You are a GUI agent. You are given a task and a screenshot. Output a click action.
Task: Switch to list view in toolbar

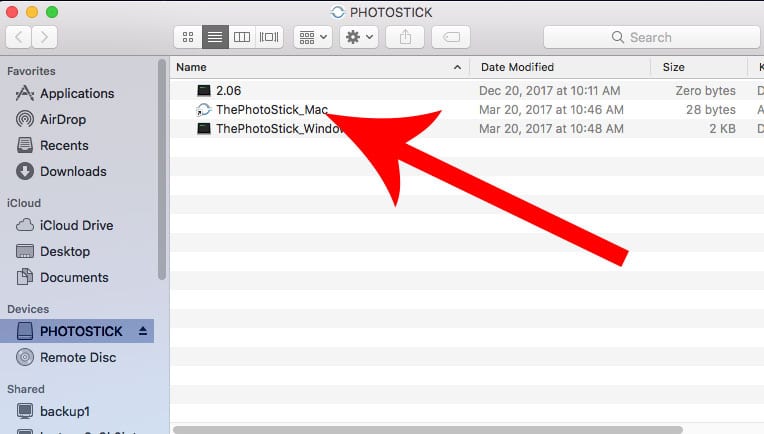pyautogui.click(x=214, y=37)
